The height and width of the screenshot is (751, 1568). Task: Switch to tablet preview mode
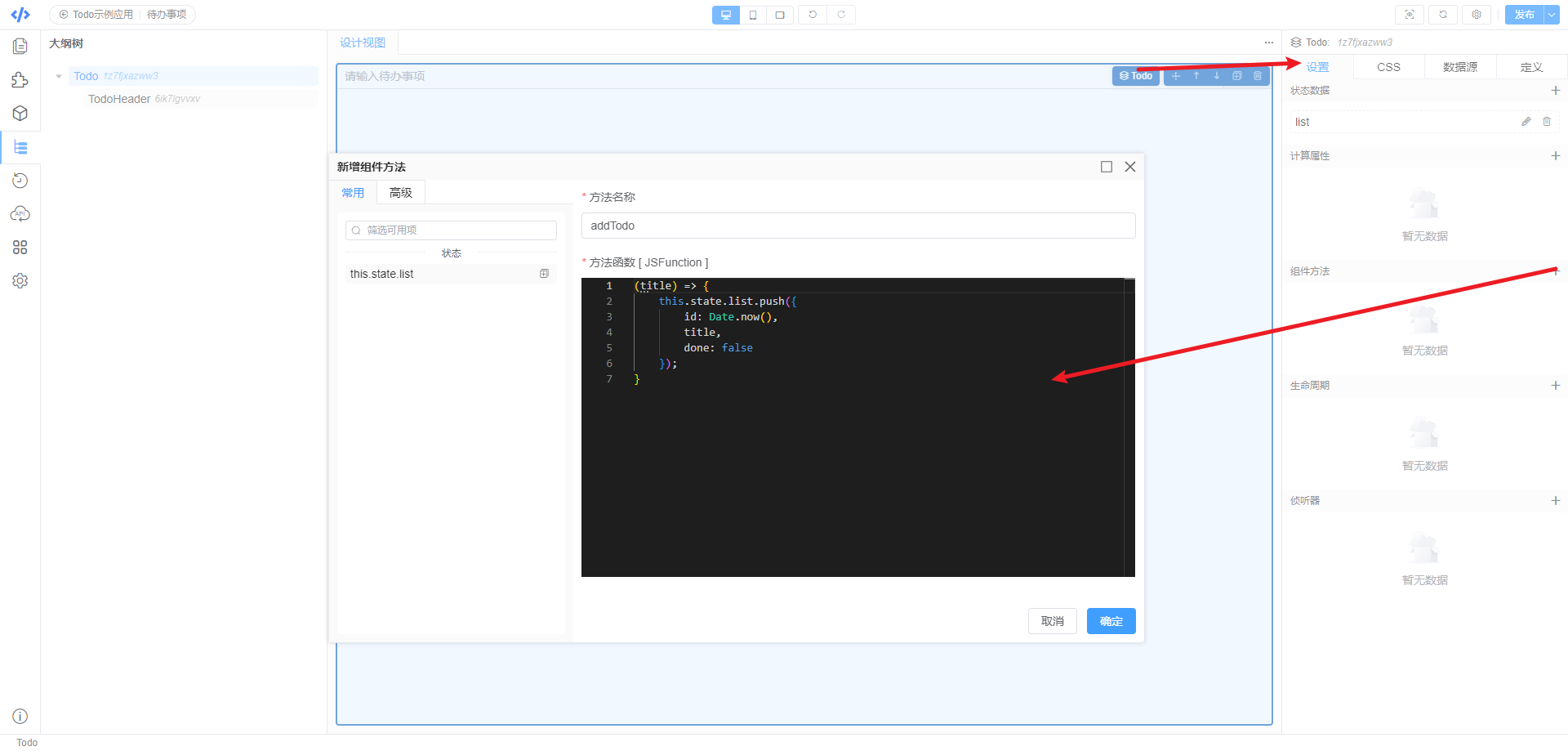[780, 15]
